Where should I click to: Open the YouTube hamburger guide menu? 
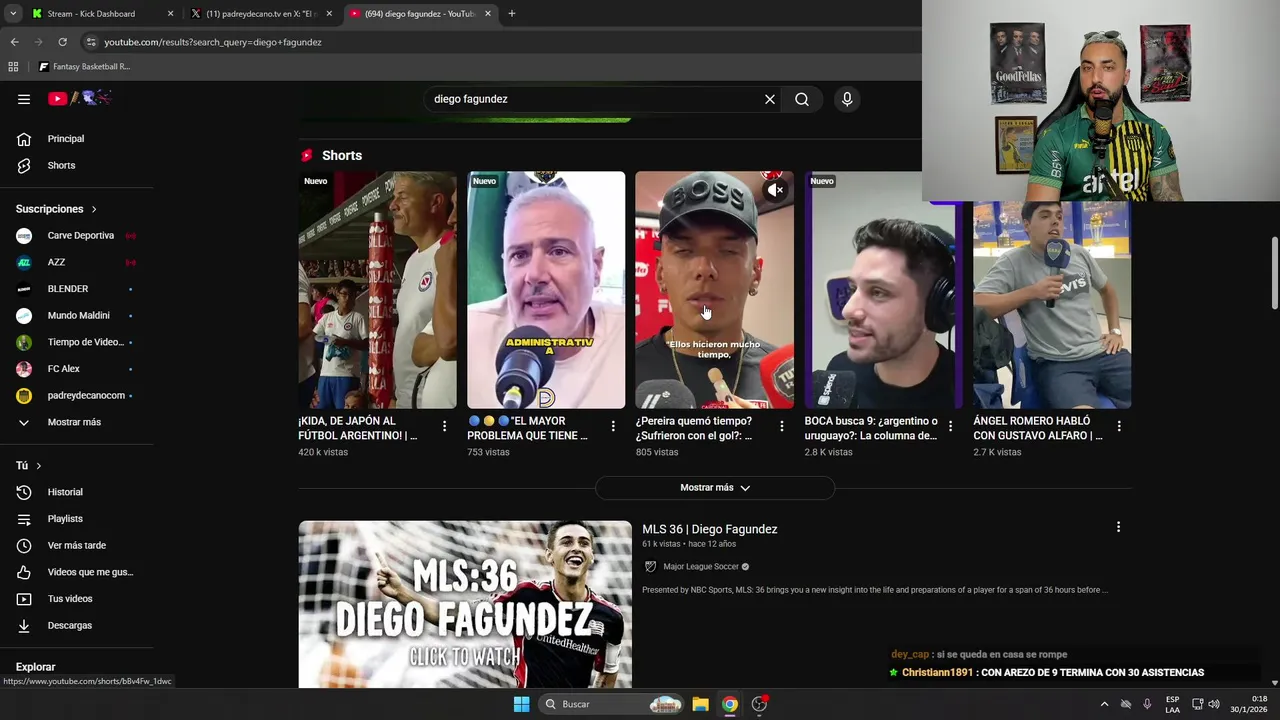pos(24,99)
